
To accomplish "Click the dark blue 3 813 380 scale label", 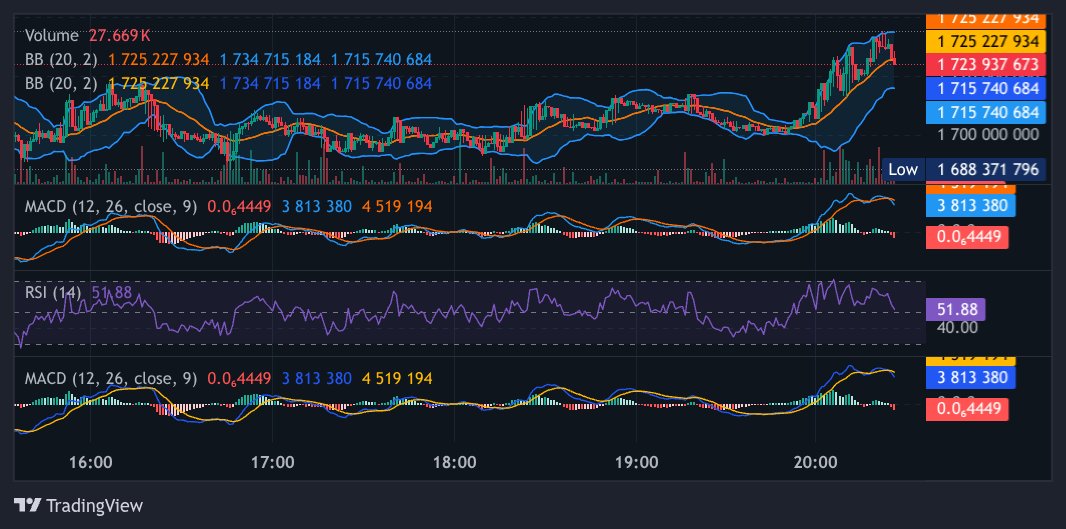I will (x=971, y=377).
